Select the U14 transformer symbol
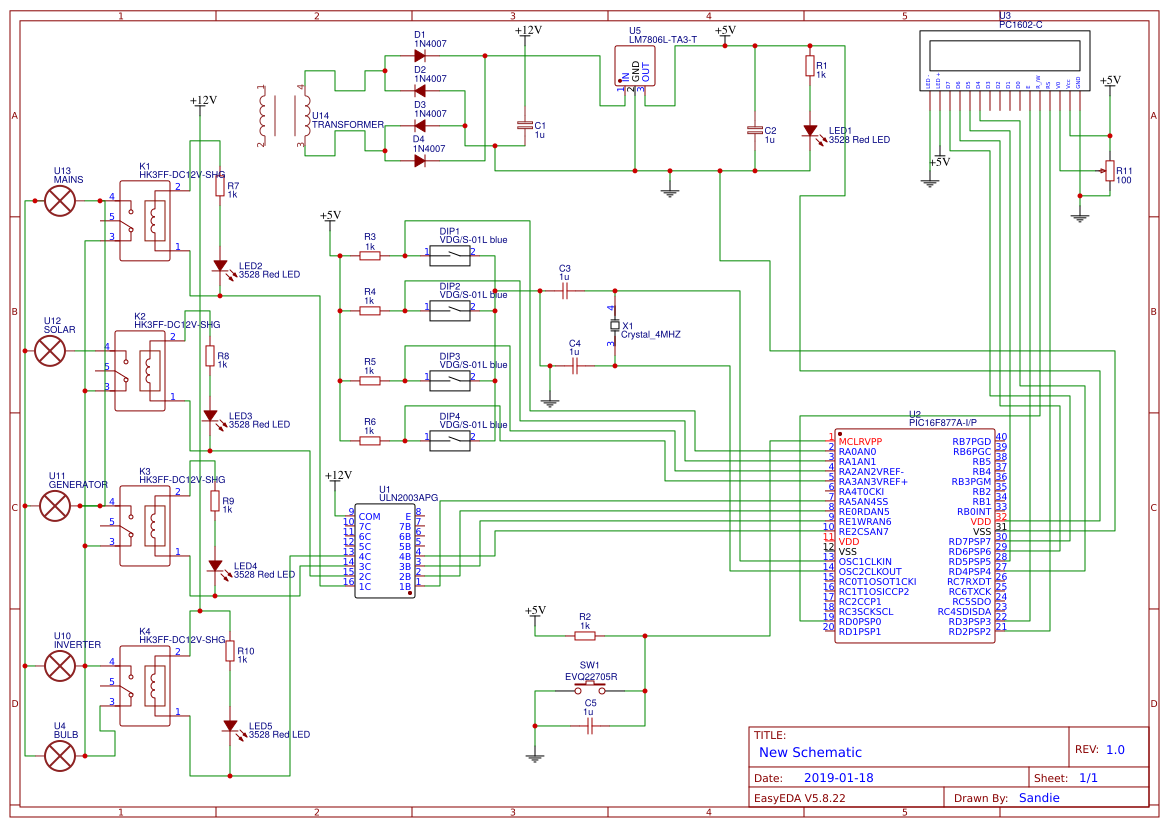Image resolution: width=1169 pixels, height=827 pixels. [x=285, y=116]
